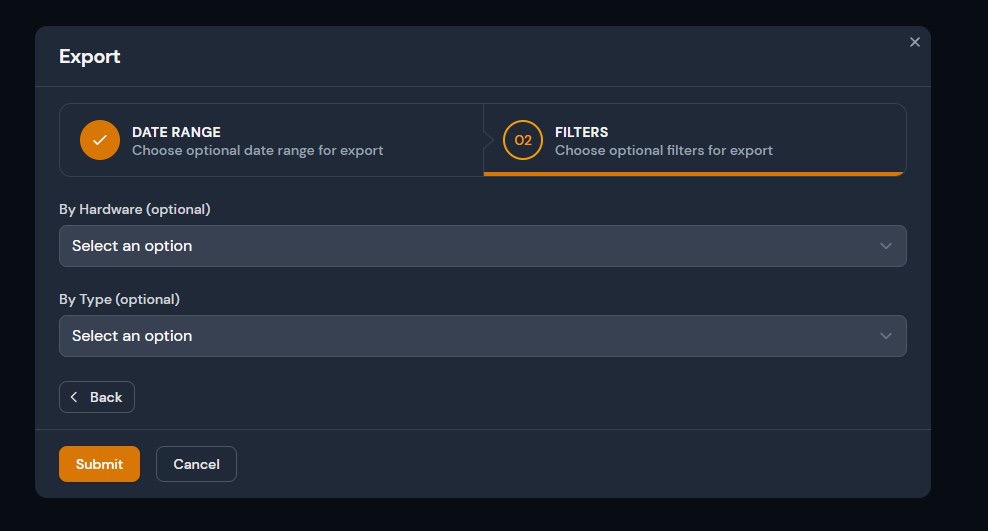Go to the DATE RANGE step
The height and width of the screenshot is (531, 988).
[176, 132]
